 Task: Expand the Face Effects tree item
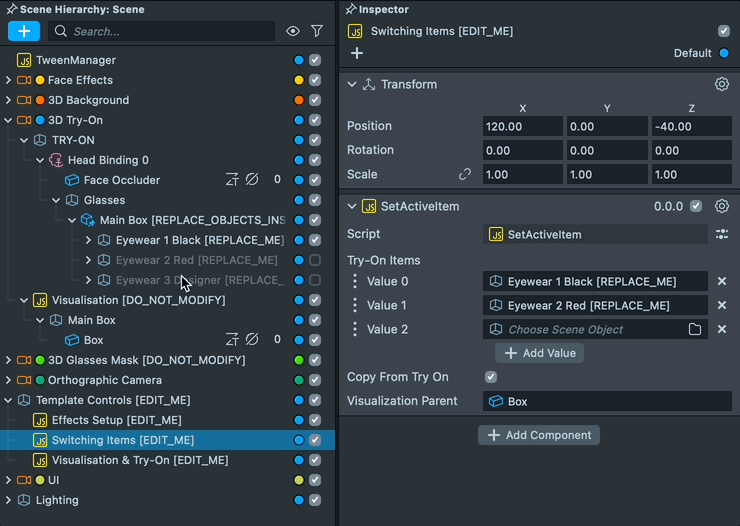click(9, 80)
